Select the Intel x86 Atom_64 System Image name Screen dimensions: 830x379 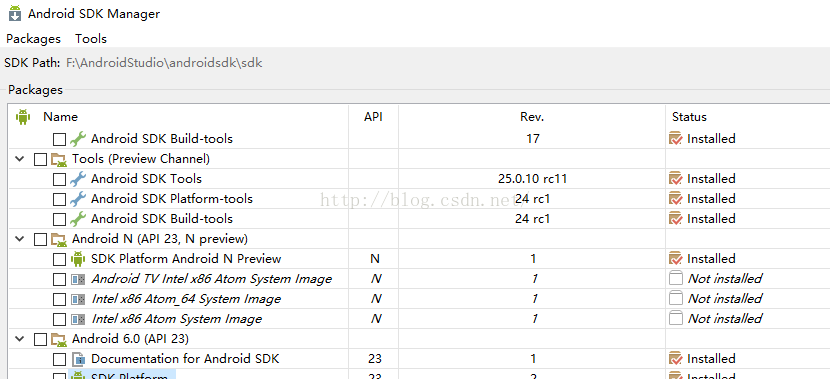click(x=186, y=299)
